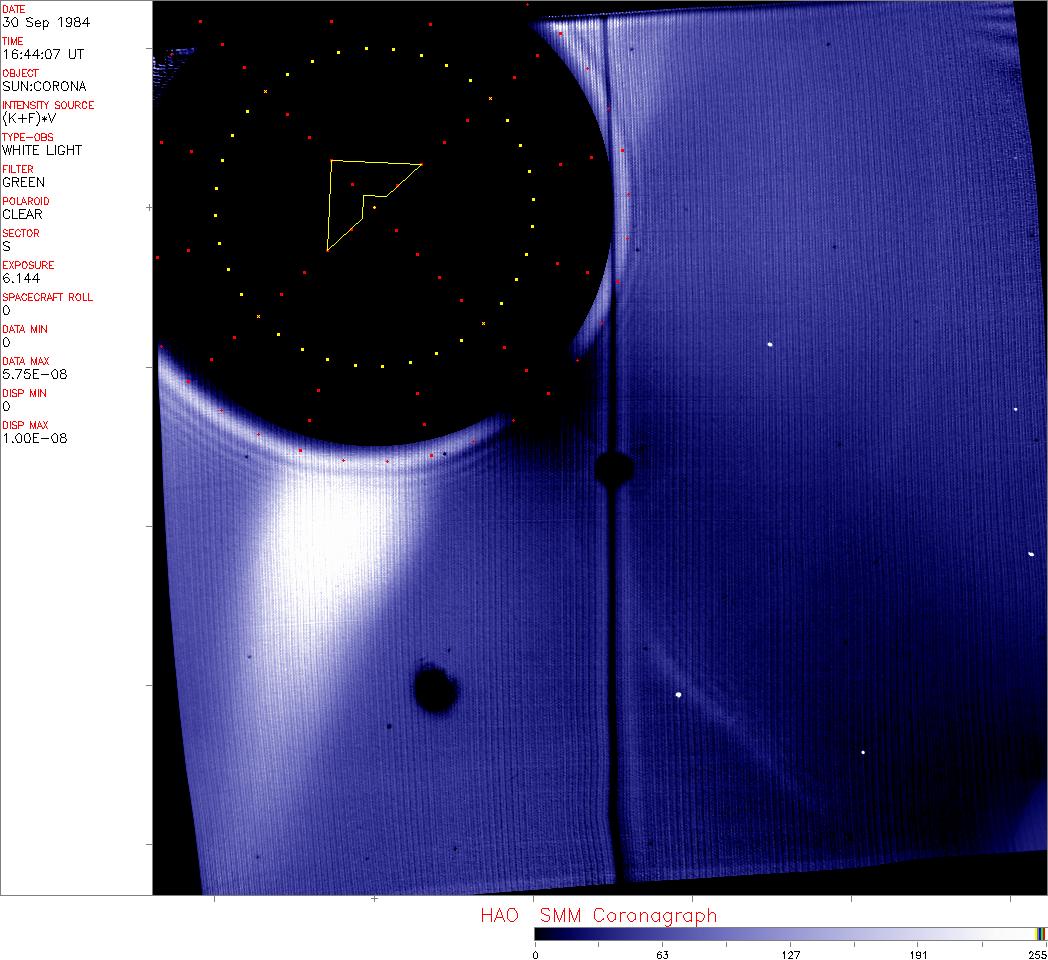
Task: Click the dark round spot on the vertical line
Action: point(612,468)
